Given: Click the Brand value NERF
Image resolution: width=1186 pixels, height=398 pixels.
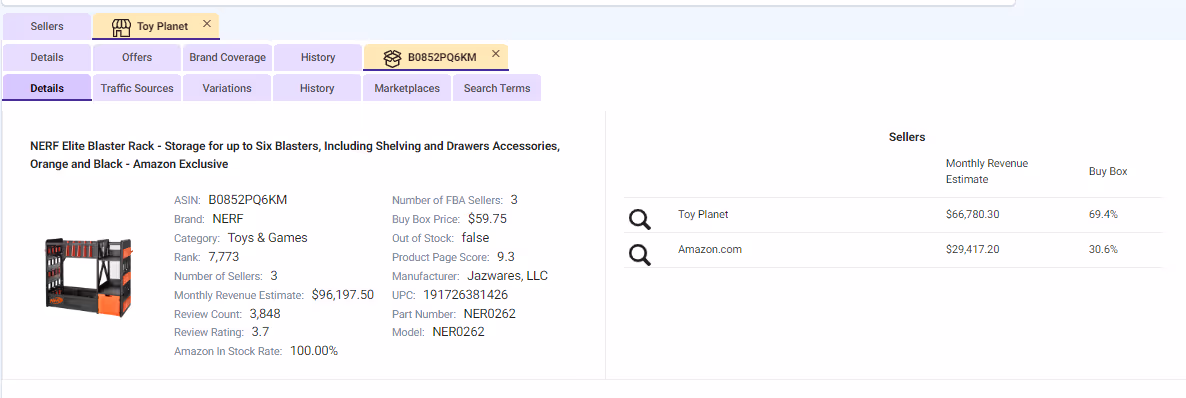Looking at the screenshot, I should pyautogui.click(x=228, y=219).
